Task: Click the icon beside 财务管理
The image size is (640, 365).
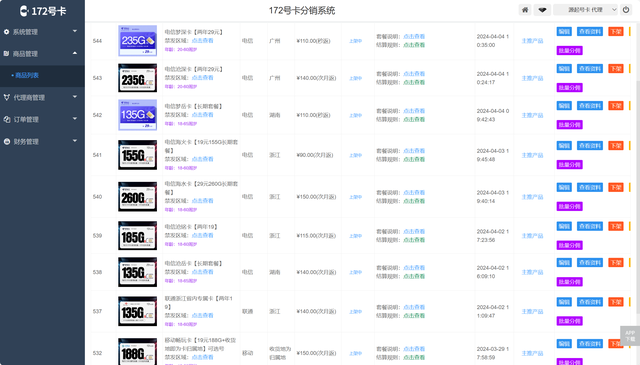Action: [x=7, y=142]
